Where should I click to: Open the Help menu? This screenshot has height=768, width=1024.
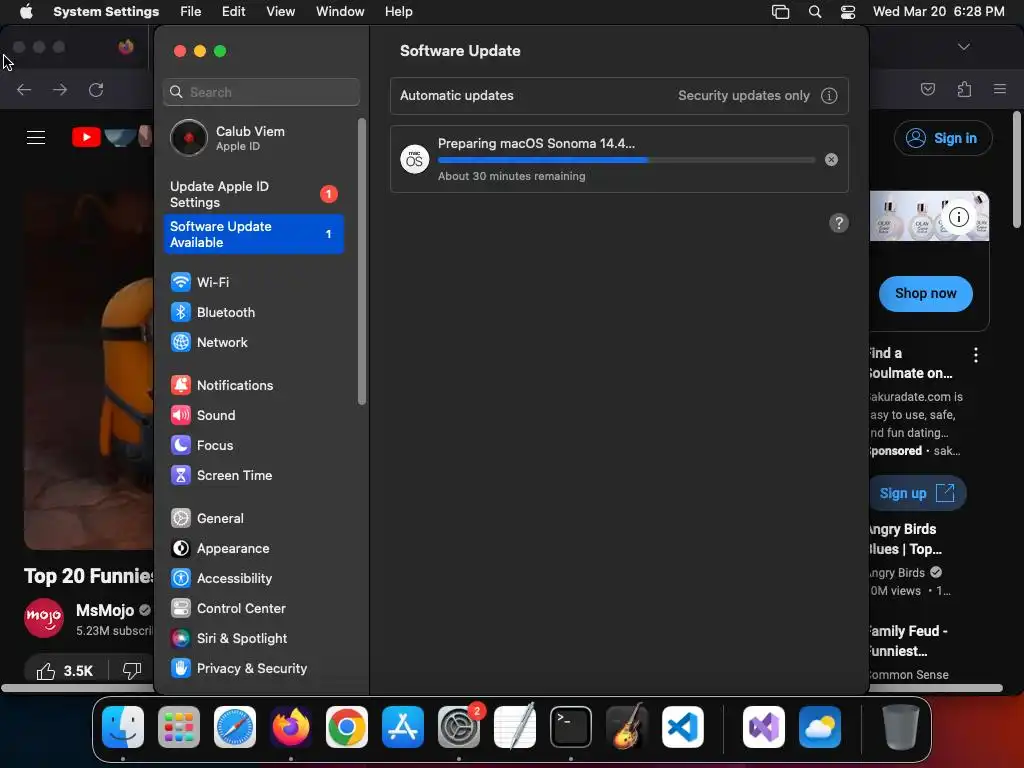398,12
